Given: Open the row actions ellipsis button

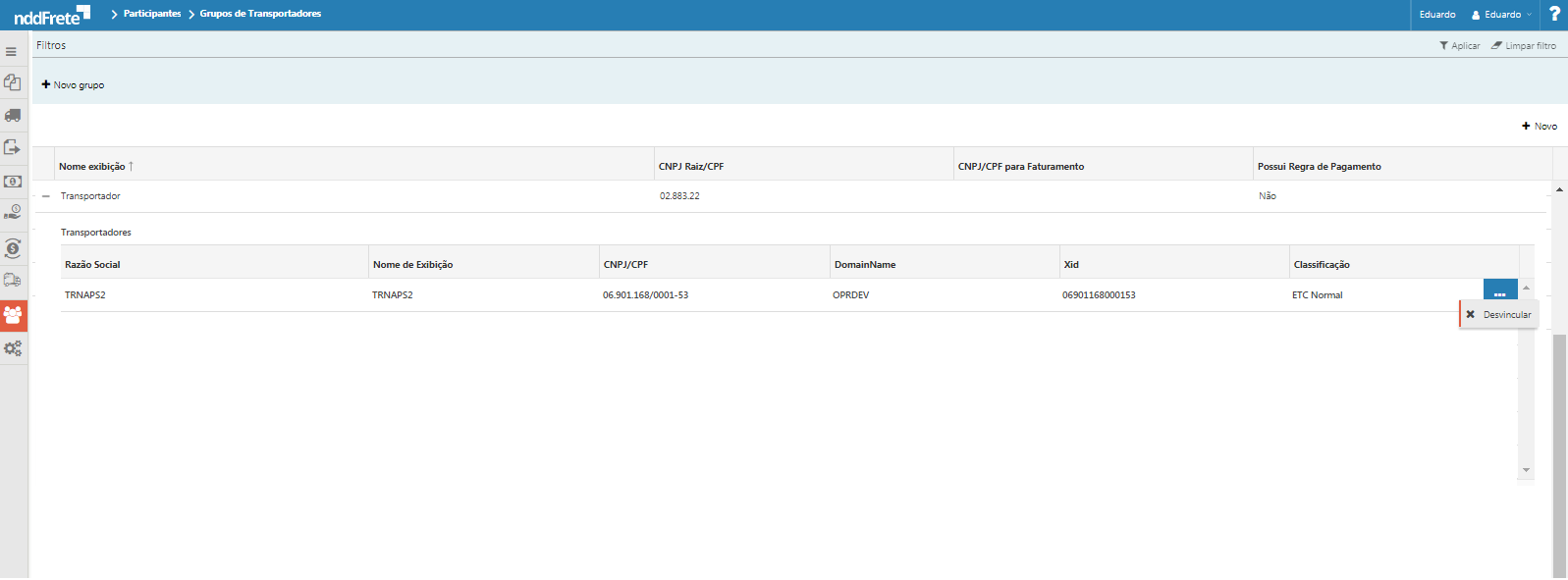Looking at the screenshot, I should point(1499,291).
